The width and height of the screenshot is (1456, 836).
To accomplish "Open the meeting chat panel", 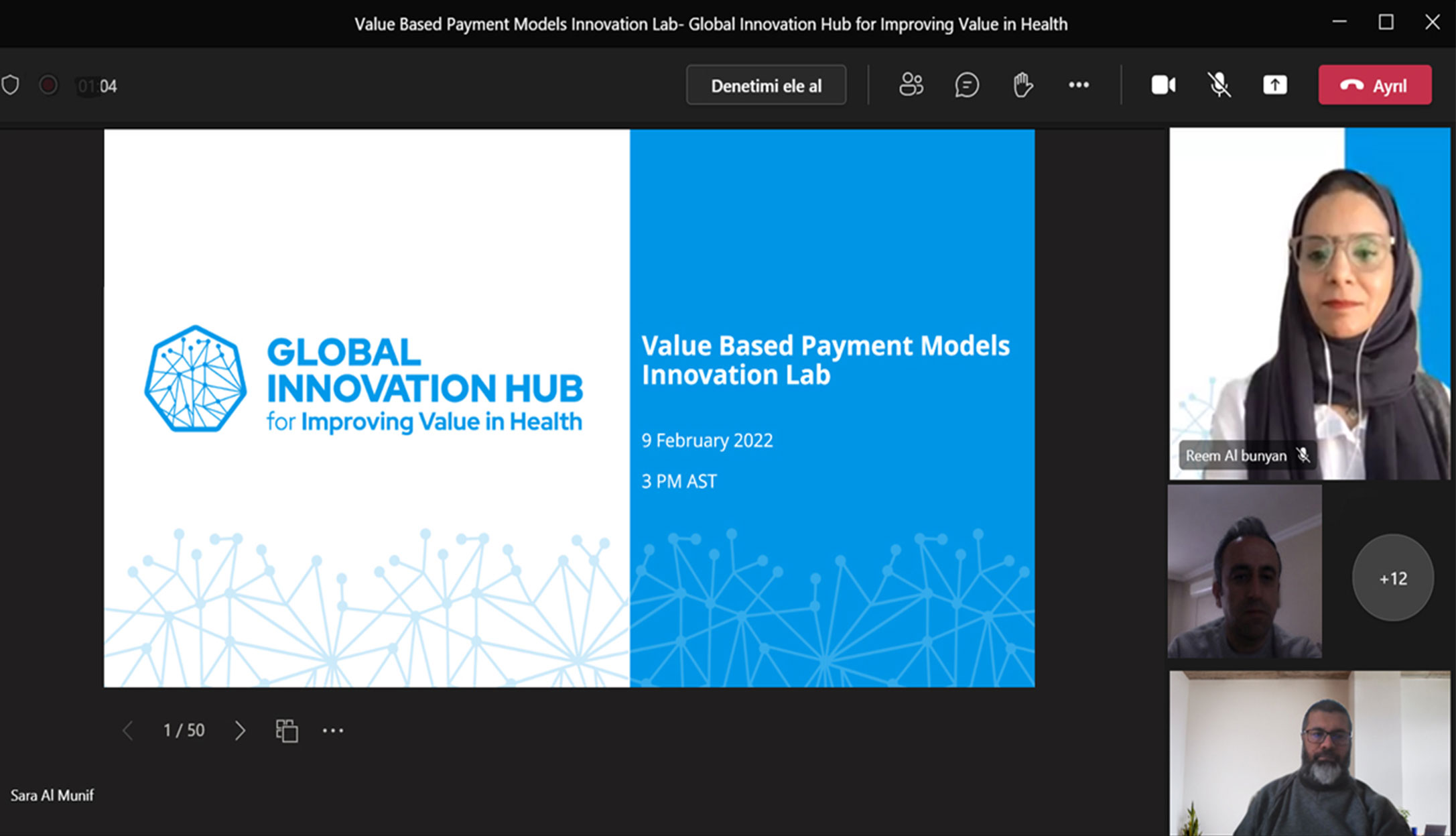I will [966, 84].
